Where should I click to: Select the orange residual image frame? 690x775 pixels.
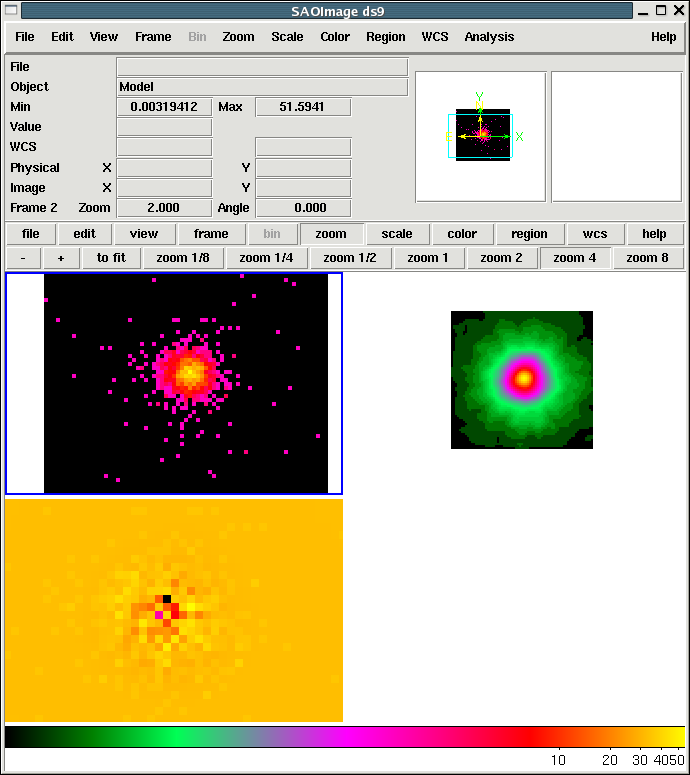[x=174, y=610]
